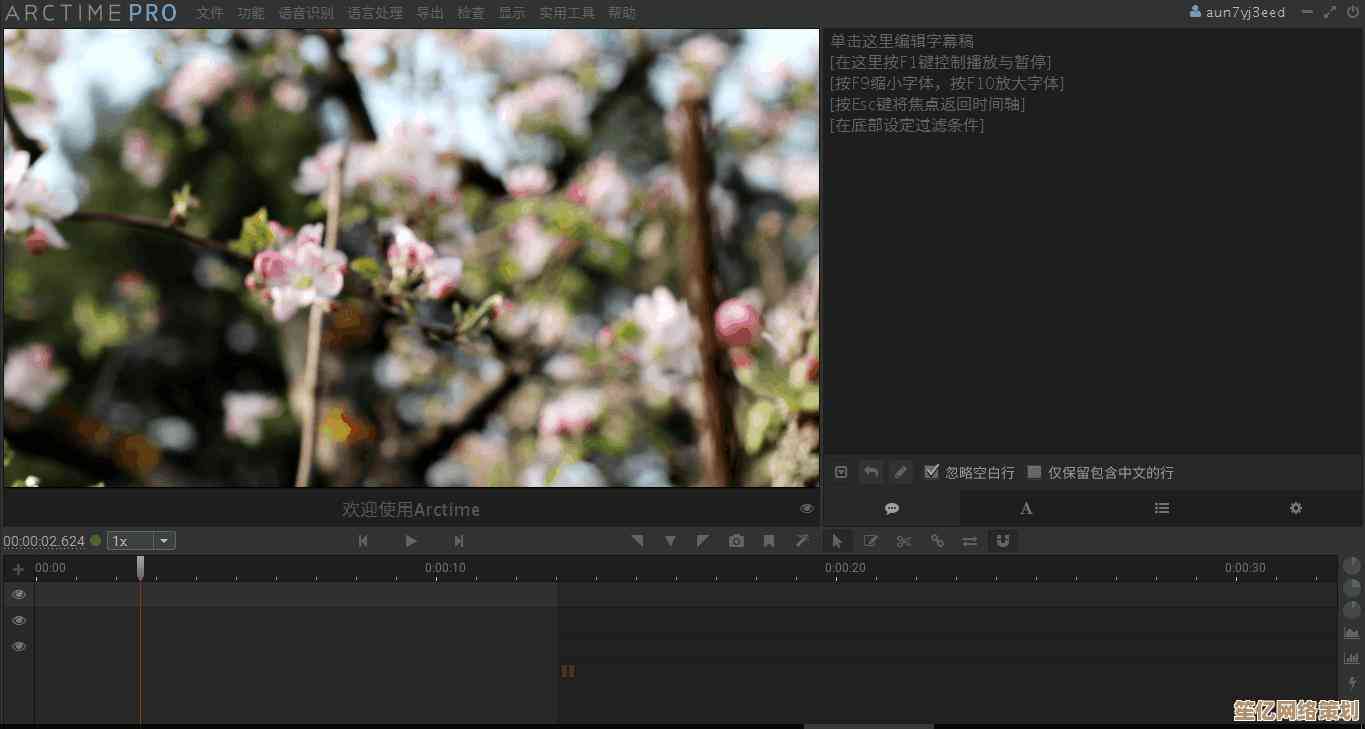Image resolution: width=1365 pixels, height=729 pixels.
Task: Check the 仅保留包含中文的行 checkbox
Action: coord(1035,472)
